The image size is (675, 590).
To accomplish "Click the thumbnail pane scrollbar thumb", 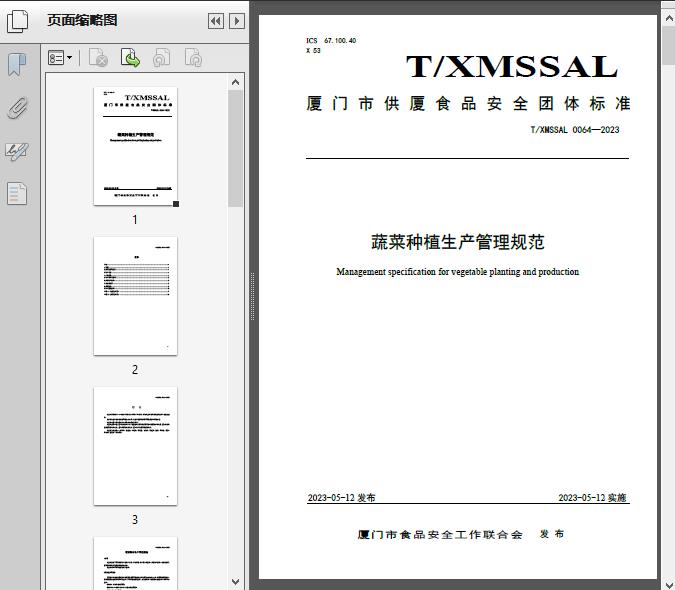I will point(235,148).
